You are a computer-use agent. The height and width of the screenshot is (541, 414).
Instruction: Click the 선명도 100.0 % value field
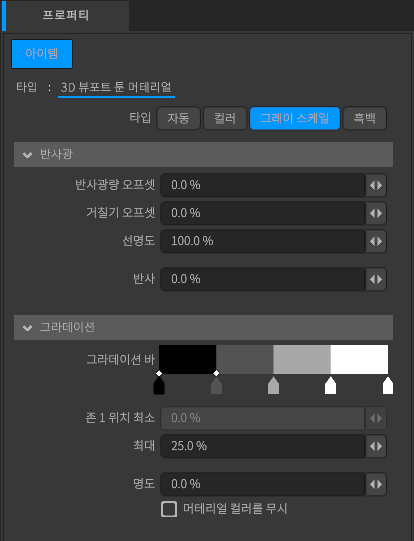(x=263, y=241)
